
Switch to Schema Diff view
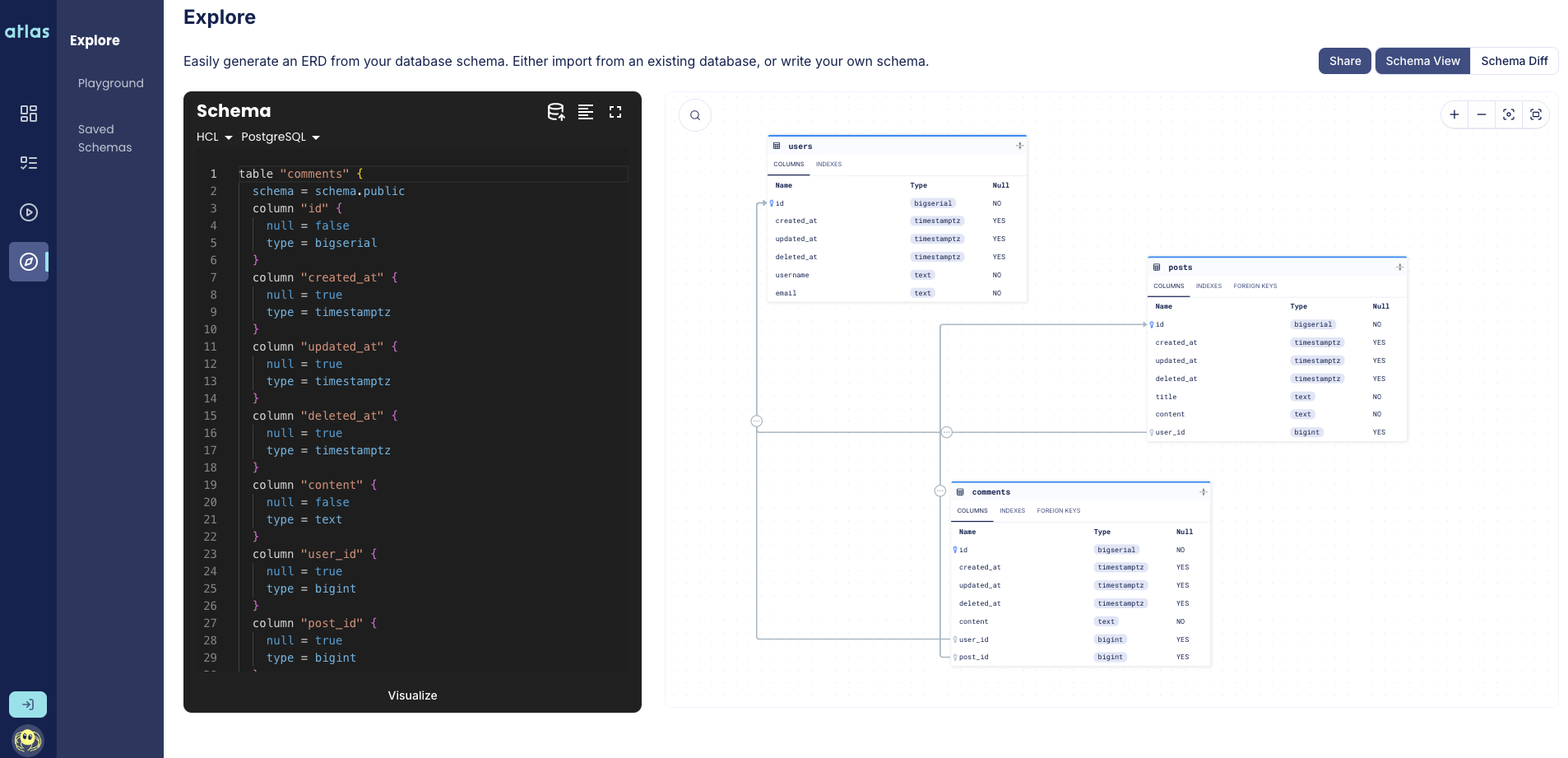[x=1514, y=61]
